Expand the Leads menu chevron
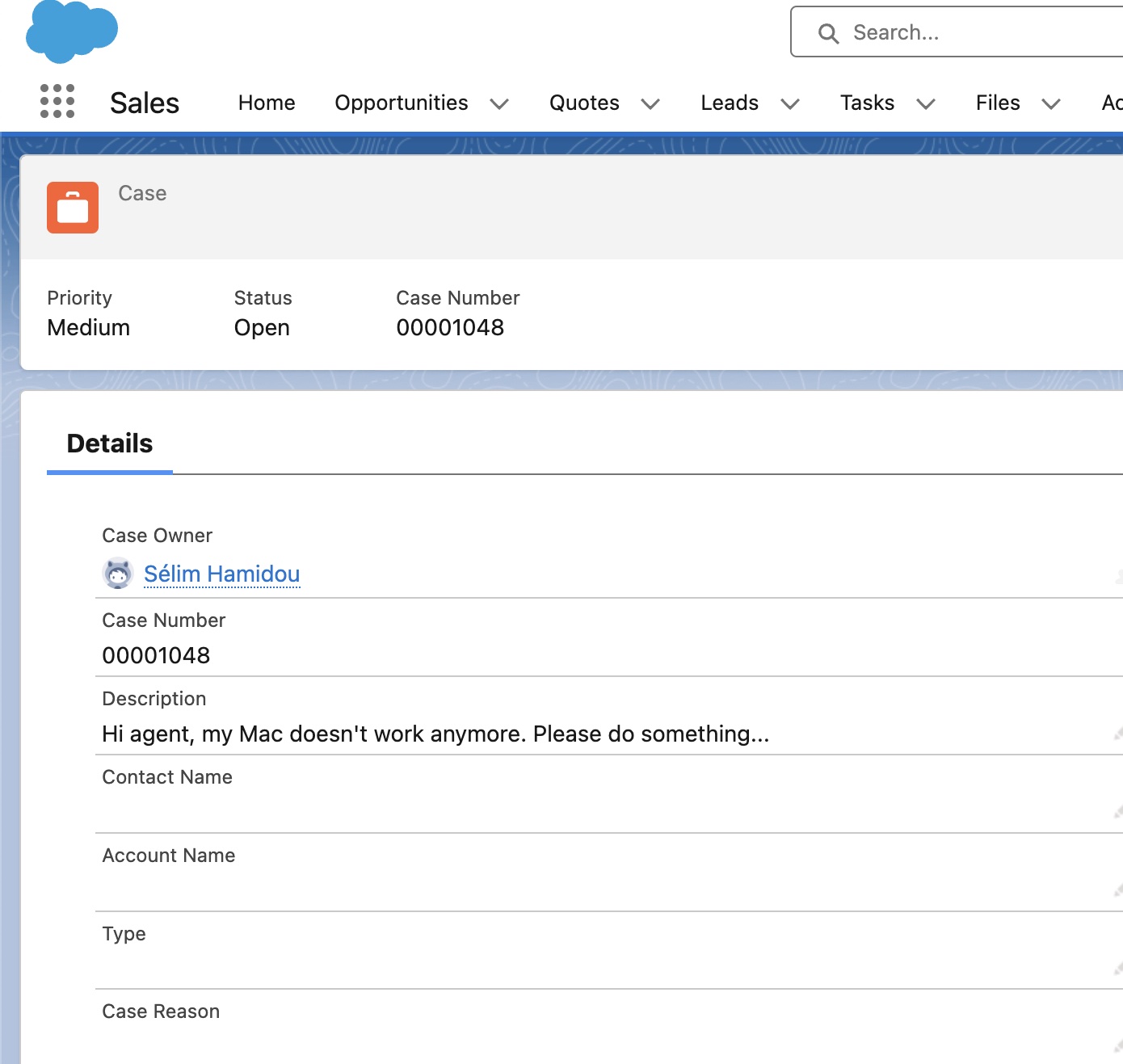The height and width of the screenshot is (1064, 1123). 790,103
